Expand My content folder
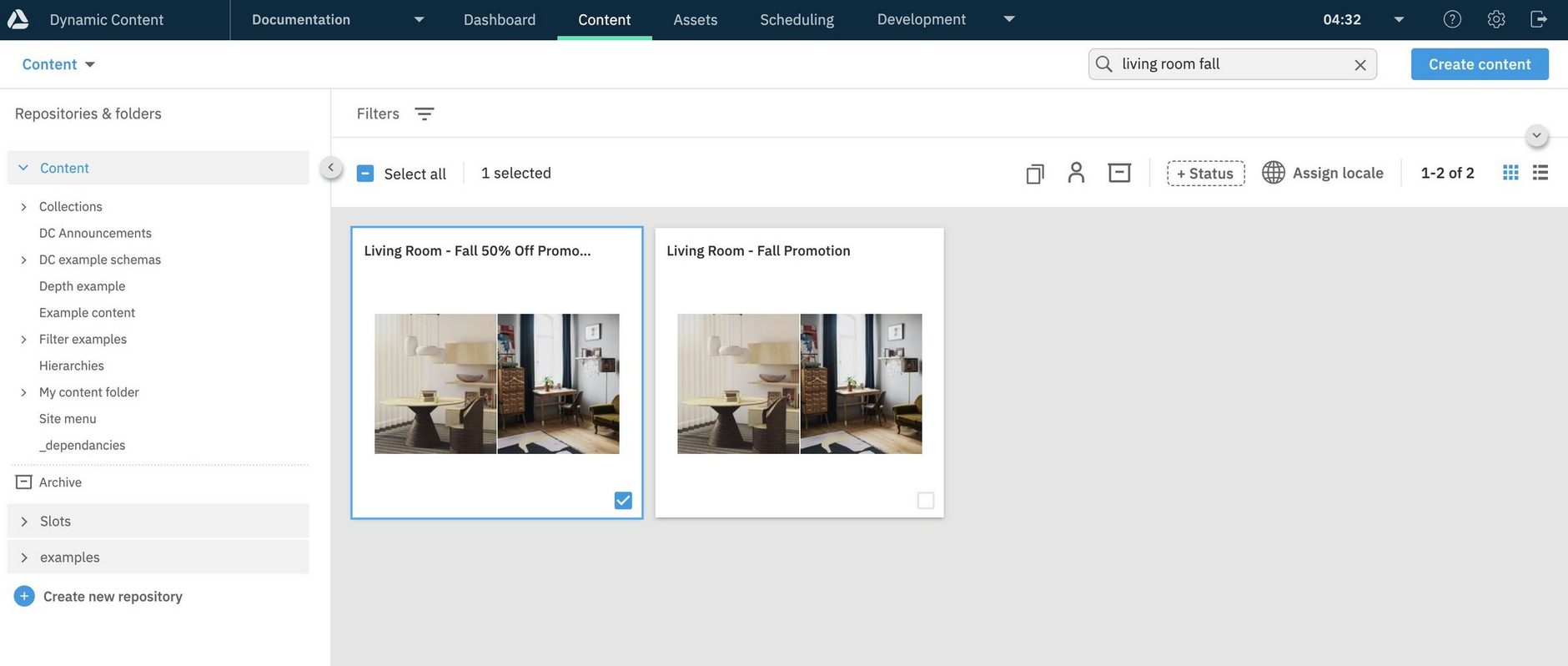Image resolution: width=1568 pixels, height=666 pixels. [23, 392]
